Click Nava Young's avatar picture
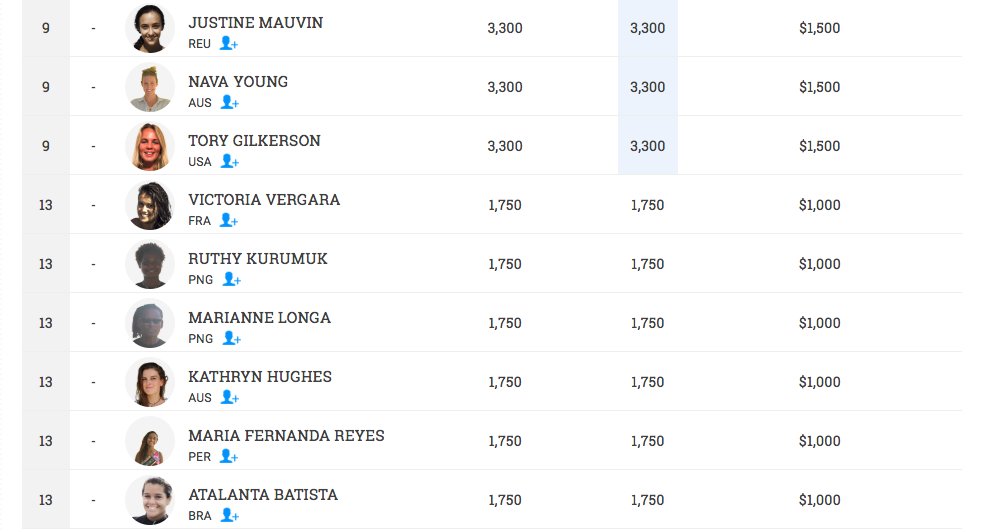The width and height of the screenshot is (982, 531). click(x=150, y=87)
